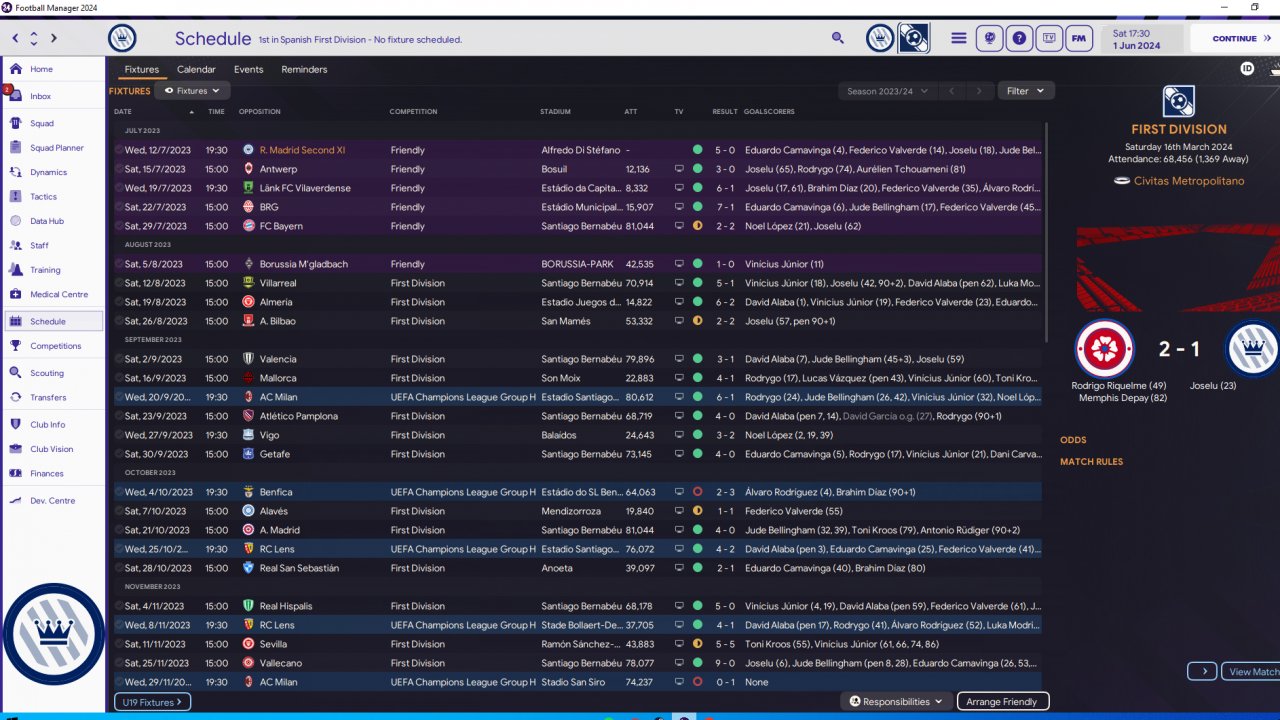Image resolution: width=1280 pixels, height=720 pixels.
Task: Expand the Odds section
Action: tap(1073, 440)
